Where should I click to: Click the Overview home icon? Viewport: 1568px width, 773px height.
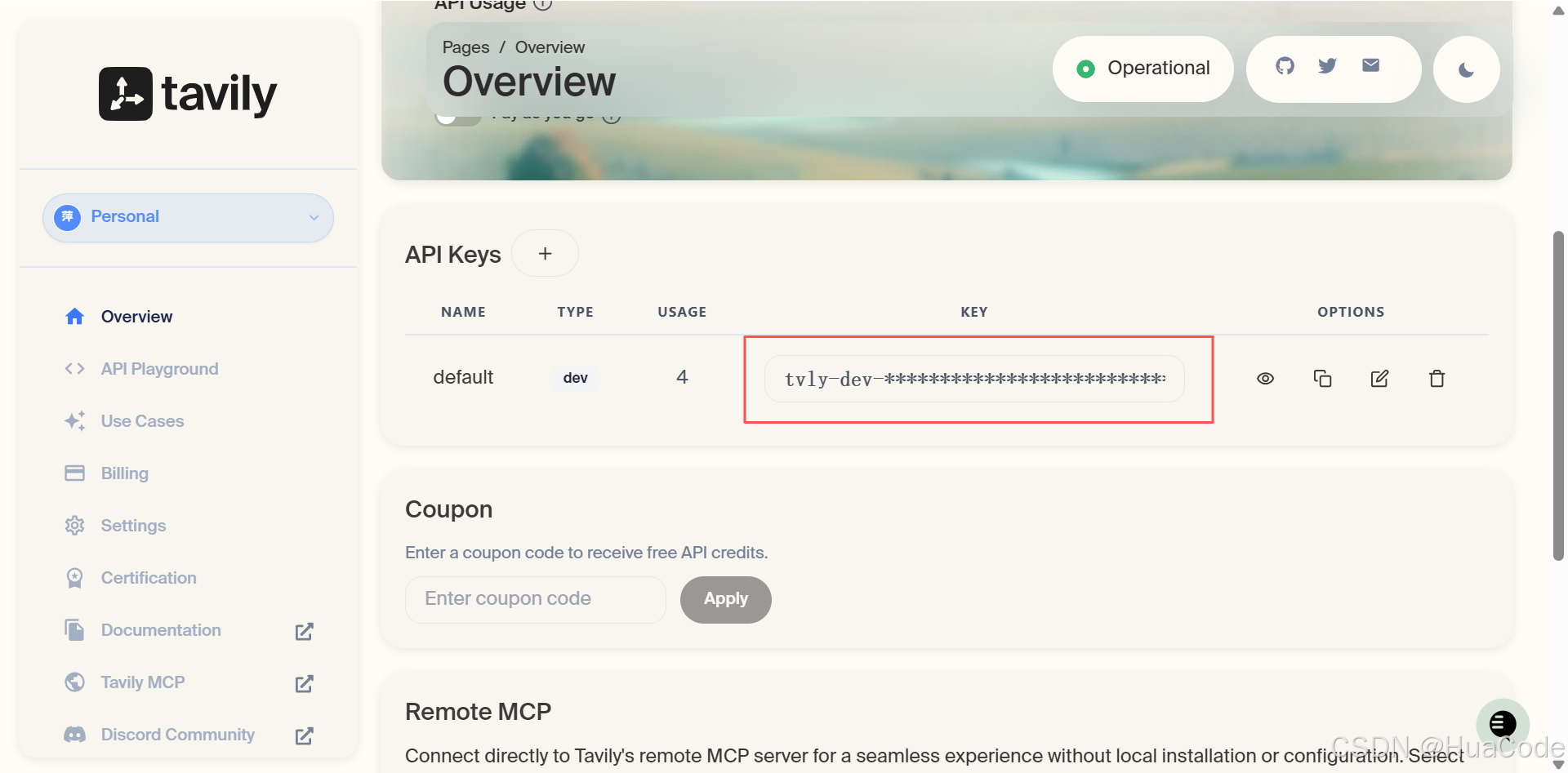click(74, 317)
